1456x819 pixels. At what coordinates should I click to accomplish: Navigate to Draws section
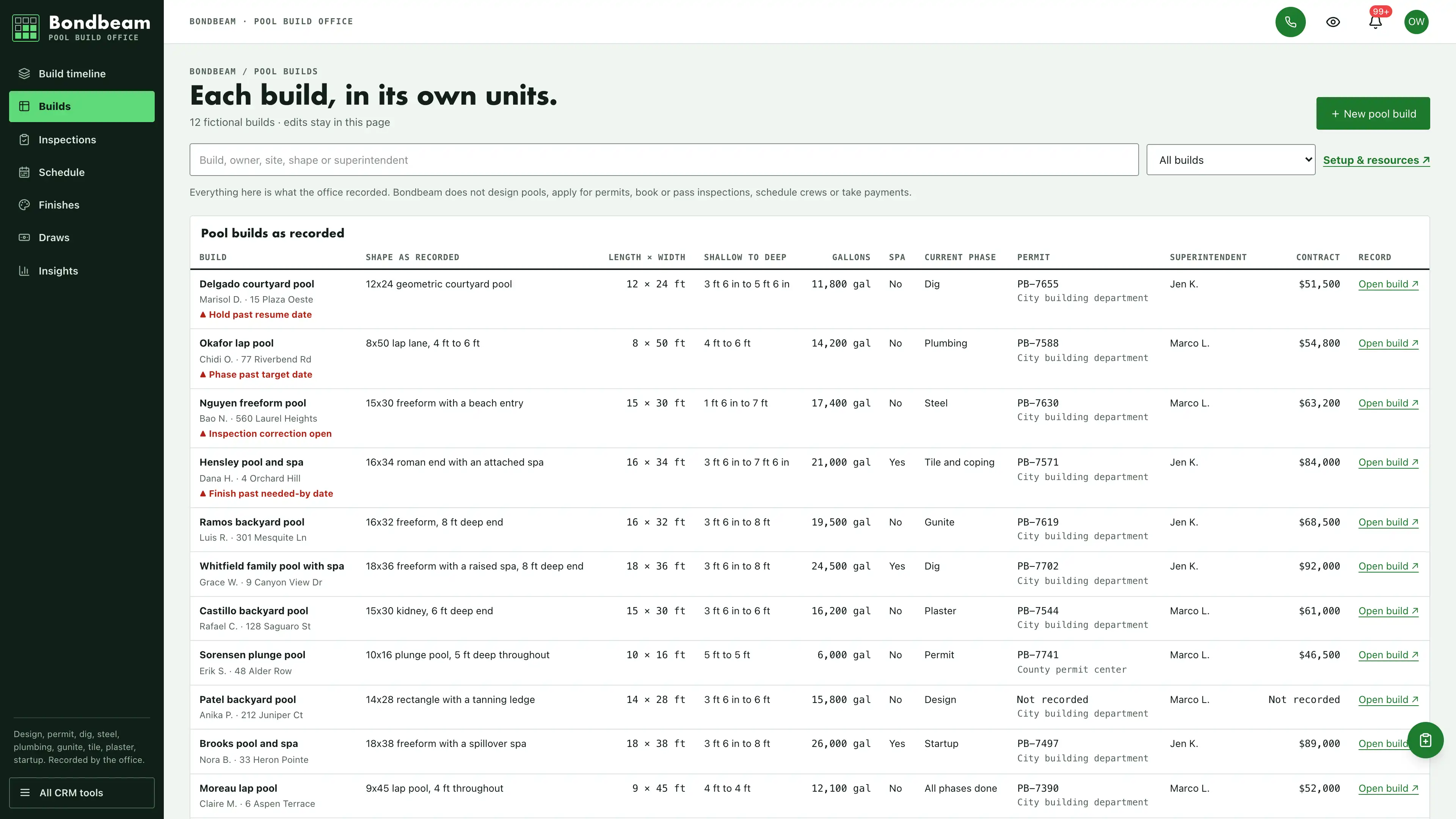(x=82, y=237)
